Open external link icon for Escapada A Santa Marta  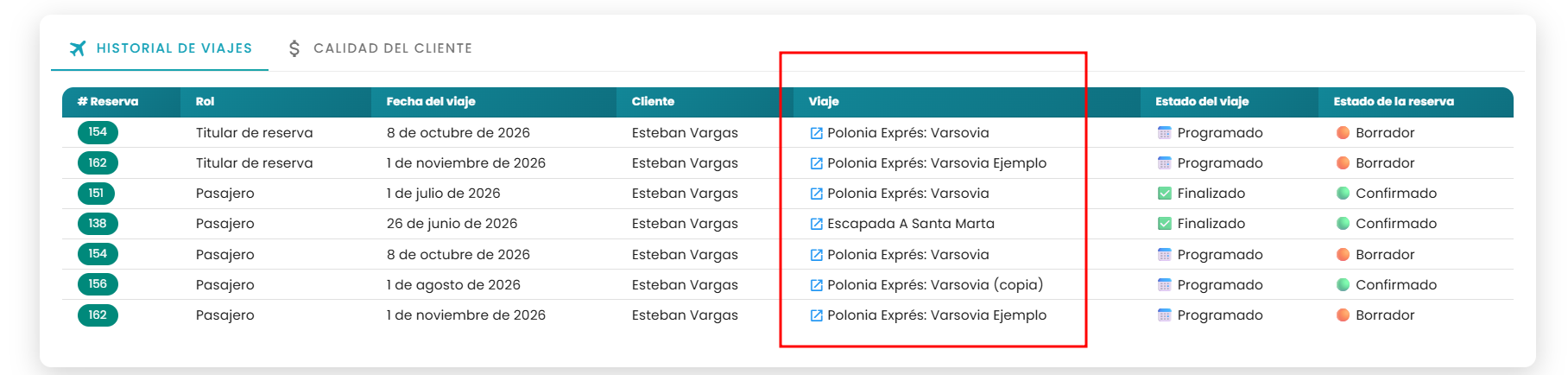[x=816, y=224]
